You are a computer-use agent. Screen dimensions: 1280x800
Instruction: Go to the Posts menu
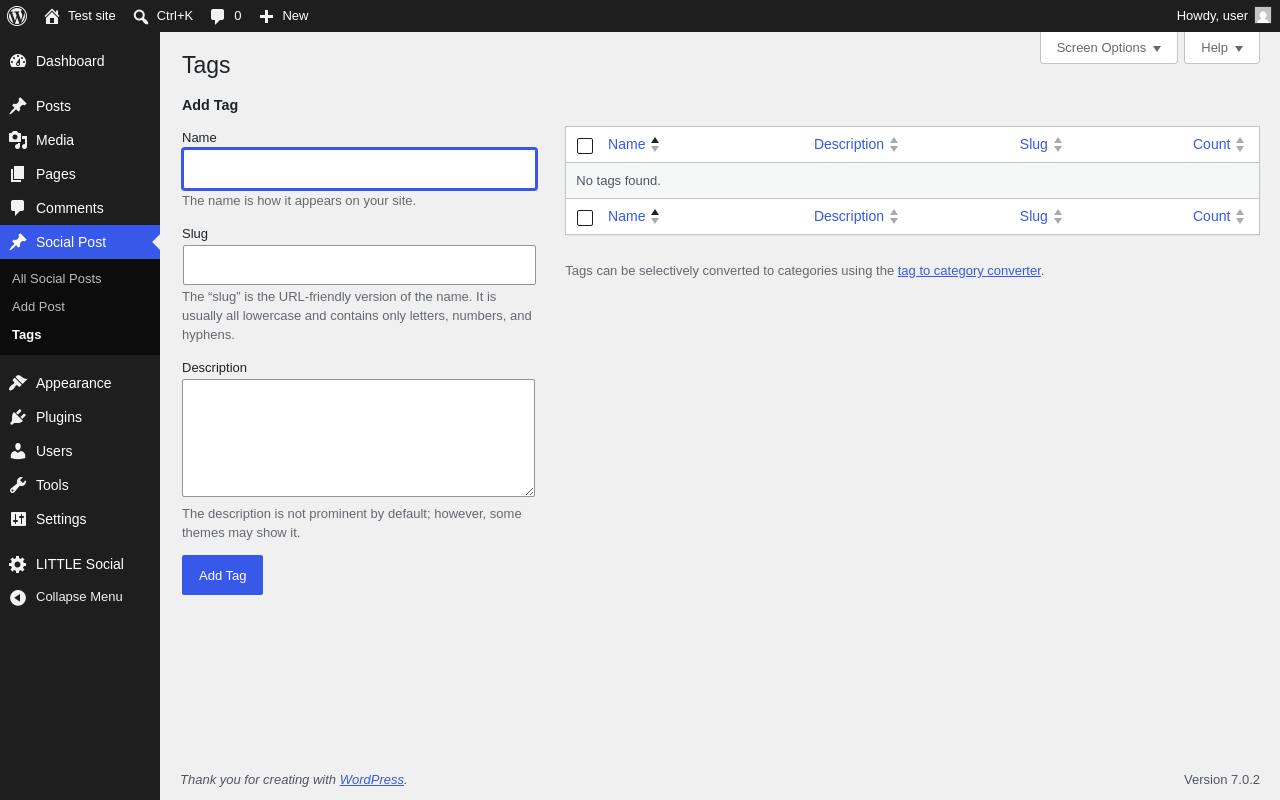click(x=80, y=106)
